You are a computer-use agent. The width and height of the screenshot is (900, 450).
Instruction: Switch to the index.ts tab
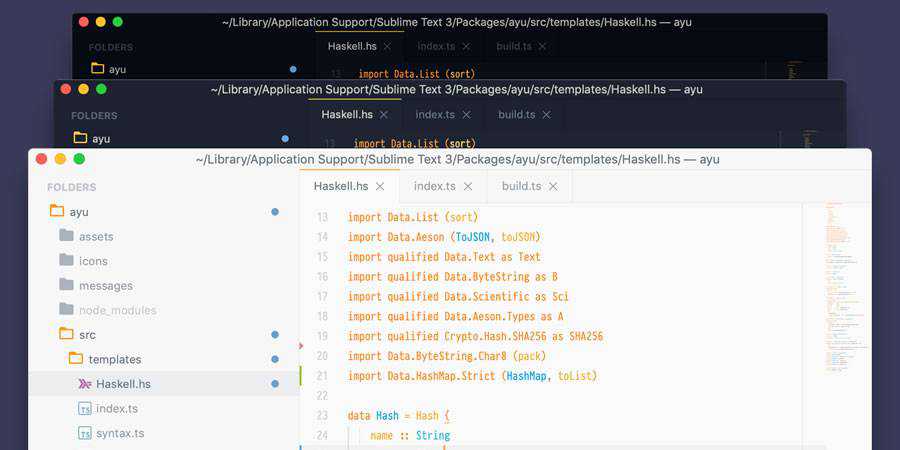click(434, 186)
